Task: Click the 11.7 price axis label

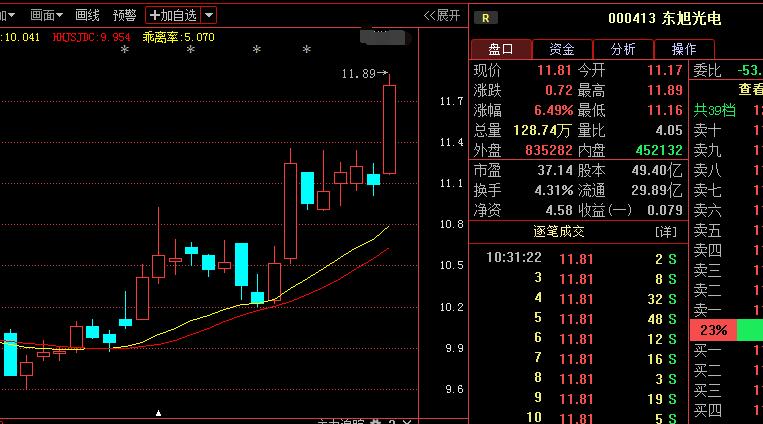Action: tap(451, 102)
